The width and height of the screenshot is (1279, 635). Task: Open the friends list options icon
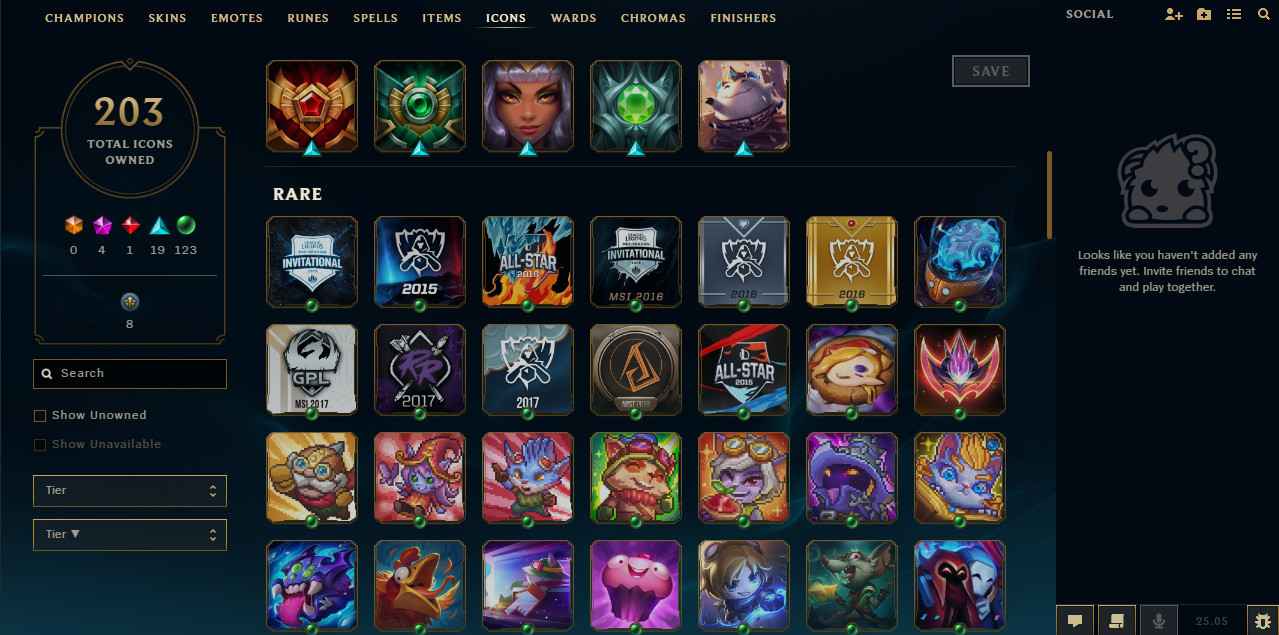(1234, 15)
